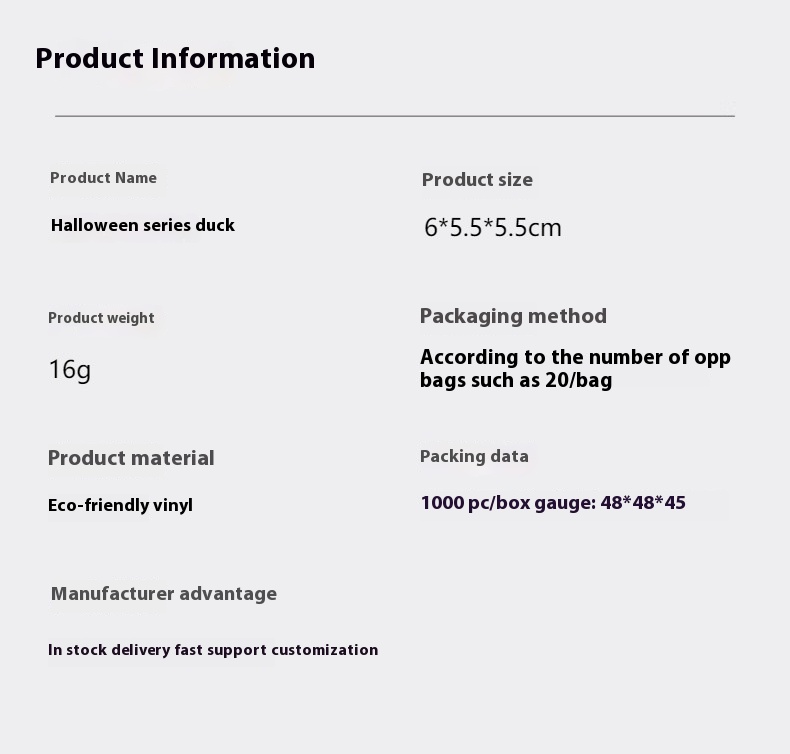Click the "Halloween series duck" text
Image resolution: width=790 pixels, height=754 pixels.
[143, 225]
